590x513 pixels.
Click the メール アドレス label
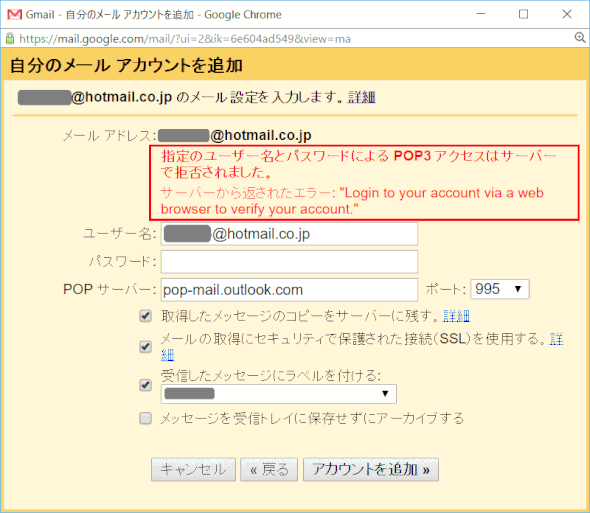pyautogui.click(x=109, y=135)
